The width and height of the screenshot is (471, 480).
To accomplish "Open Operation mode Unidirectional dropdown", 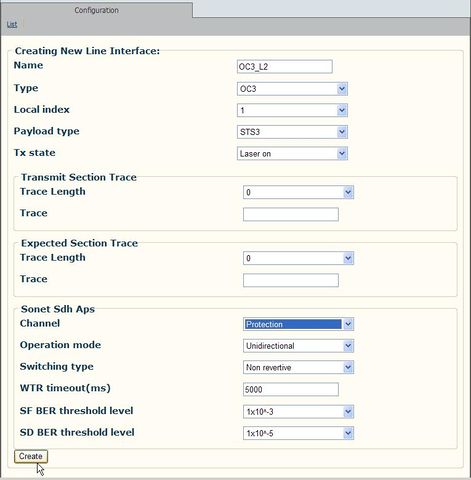I will [x=298, y=346].
